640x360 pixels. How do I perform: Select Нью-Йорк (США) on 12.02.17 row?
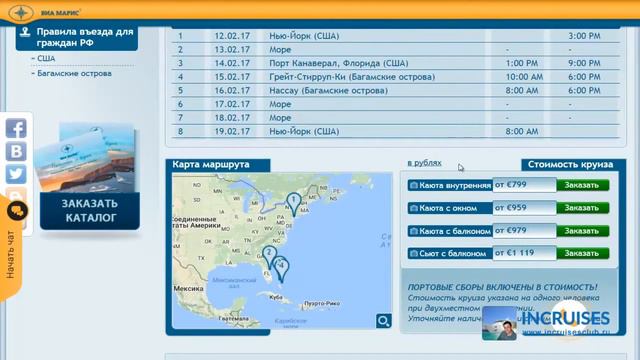coord(304,36)
